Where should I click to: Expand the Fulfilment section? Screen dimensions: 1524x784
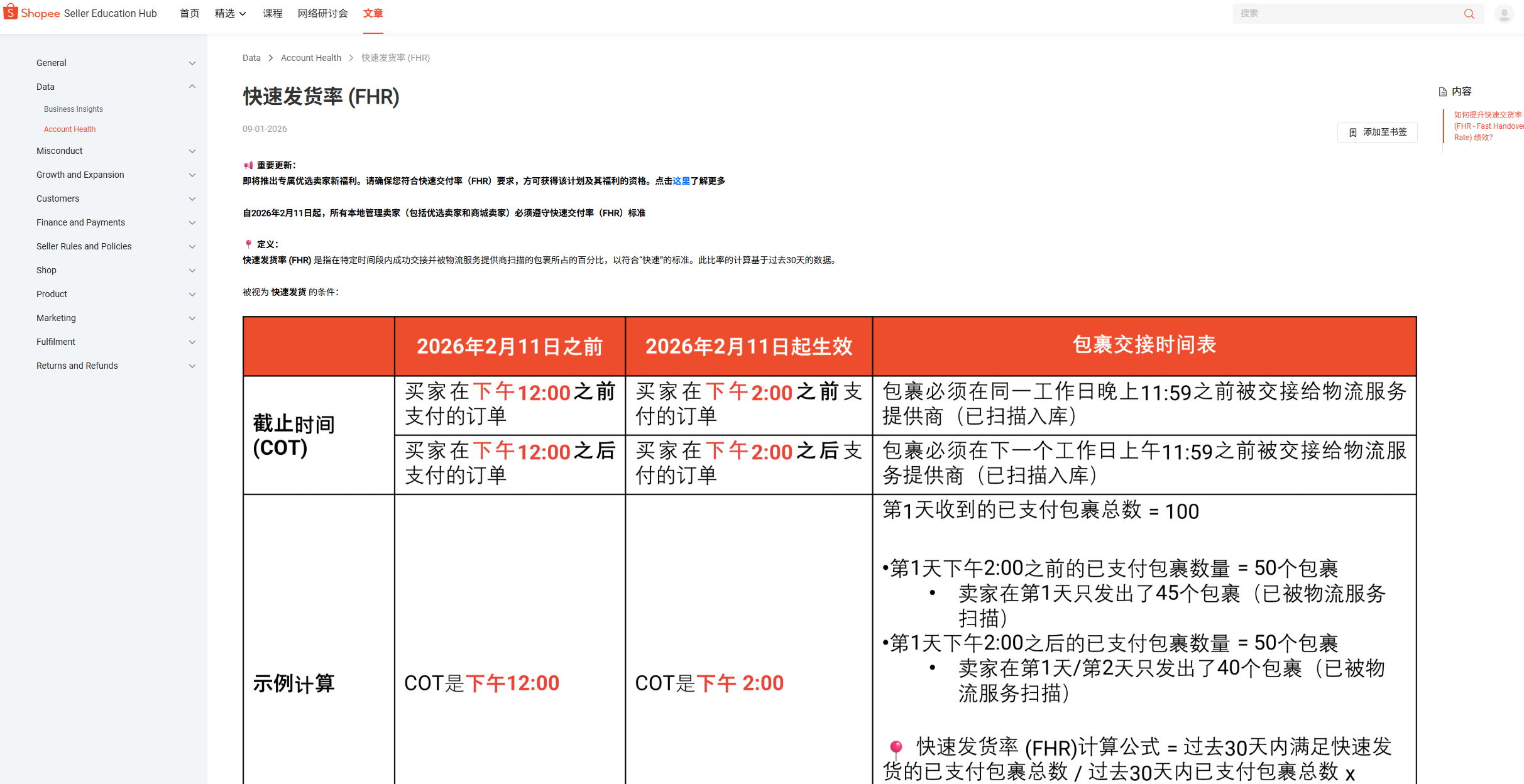(x=192, y=342)
